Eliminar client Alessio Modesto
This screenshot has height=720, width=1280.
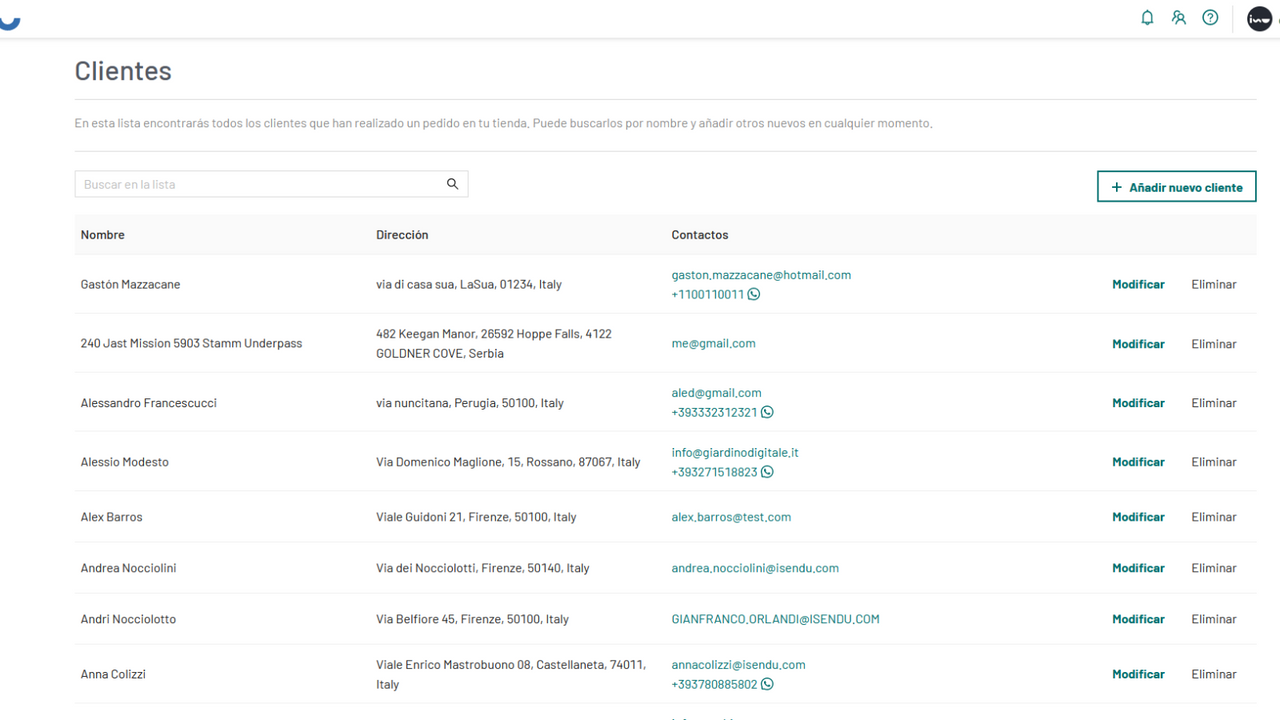(x=1214, y=462)
